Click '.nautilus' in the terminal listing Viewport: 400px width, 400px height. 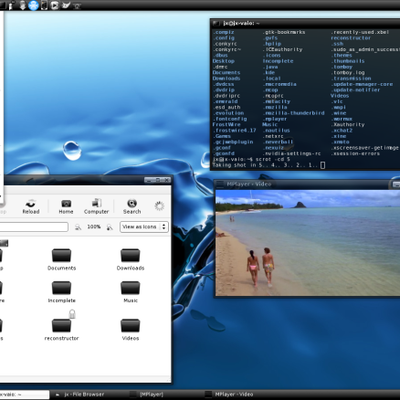(277, 130)
